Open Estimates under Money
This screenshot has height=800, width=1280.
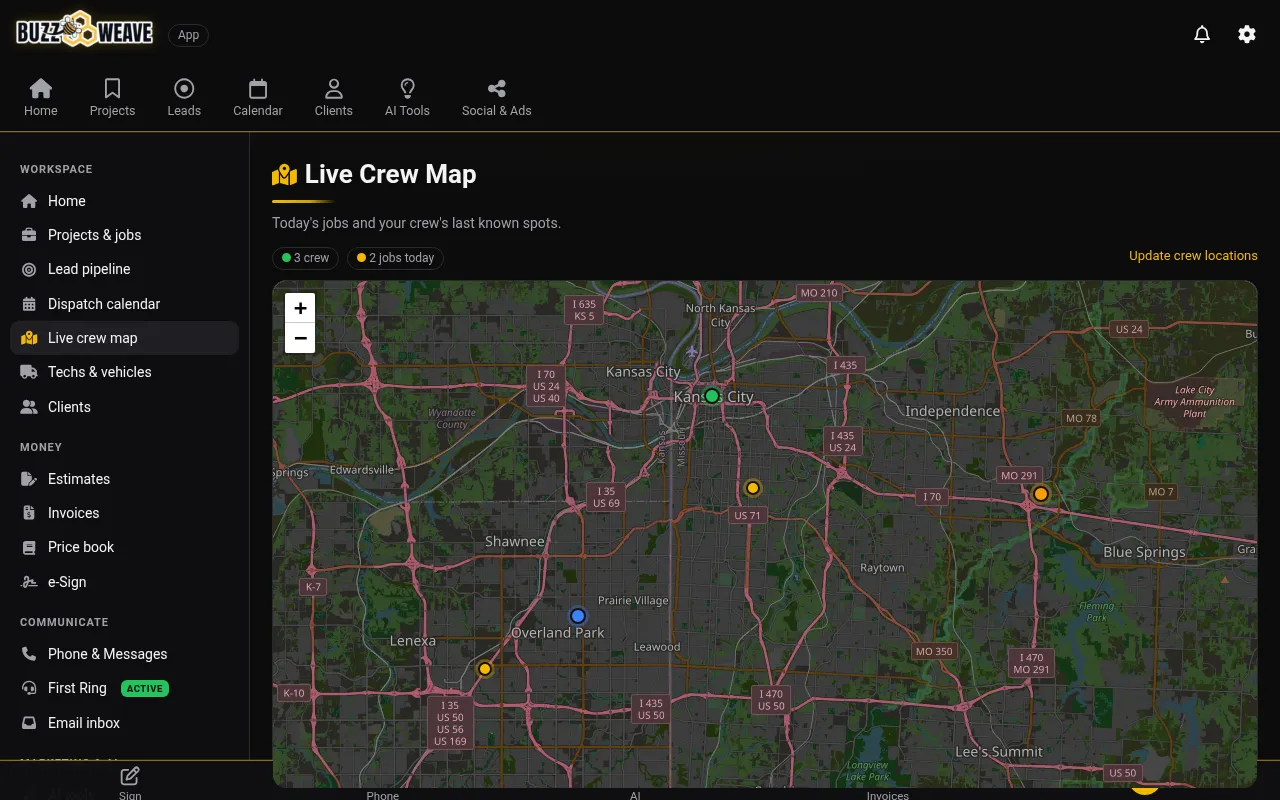pos(124,479)
